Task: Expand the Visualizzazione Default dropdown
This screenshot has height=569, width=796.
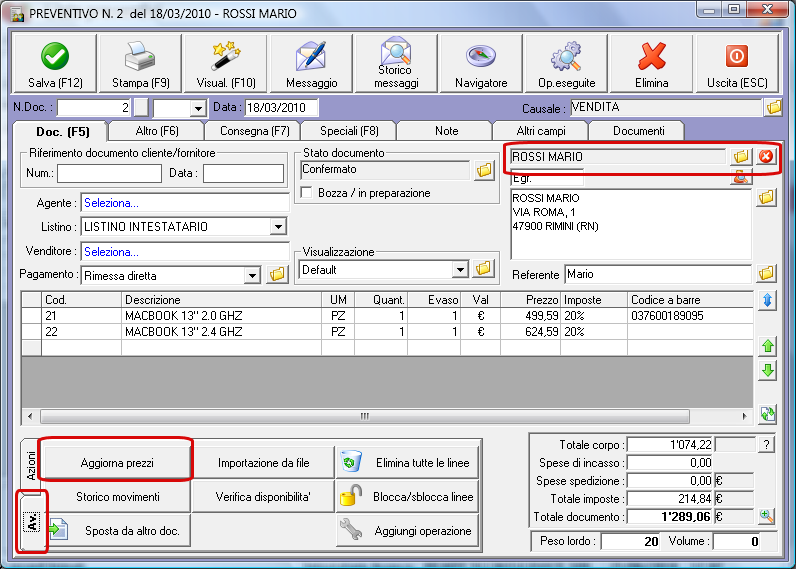Action: coord(460,269)
